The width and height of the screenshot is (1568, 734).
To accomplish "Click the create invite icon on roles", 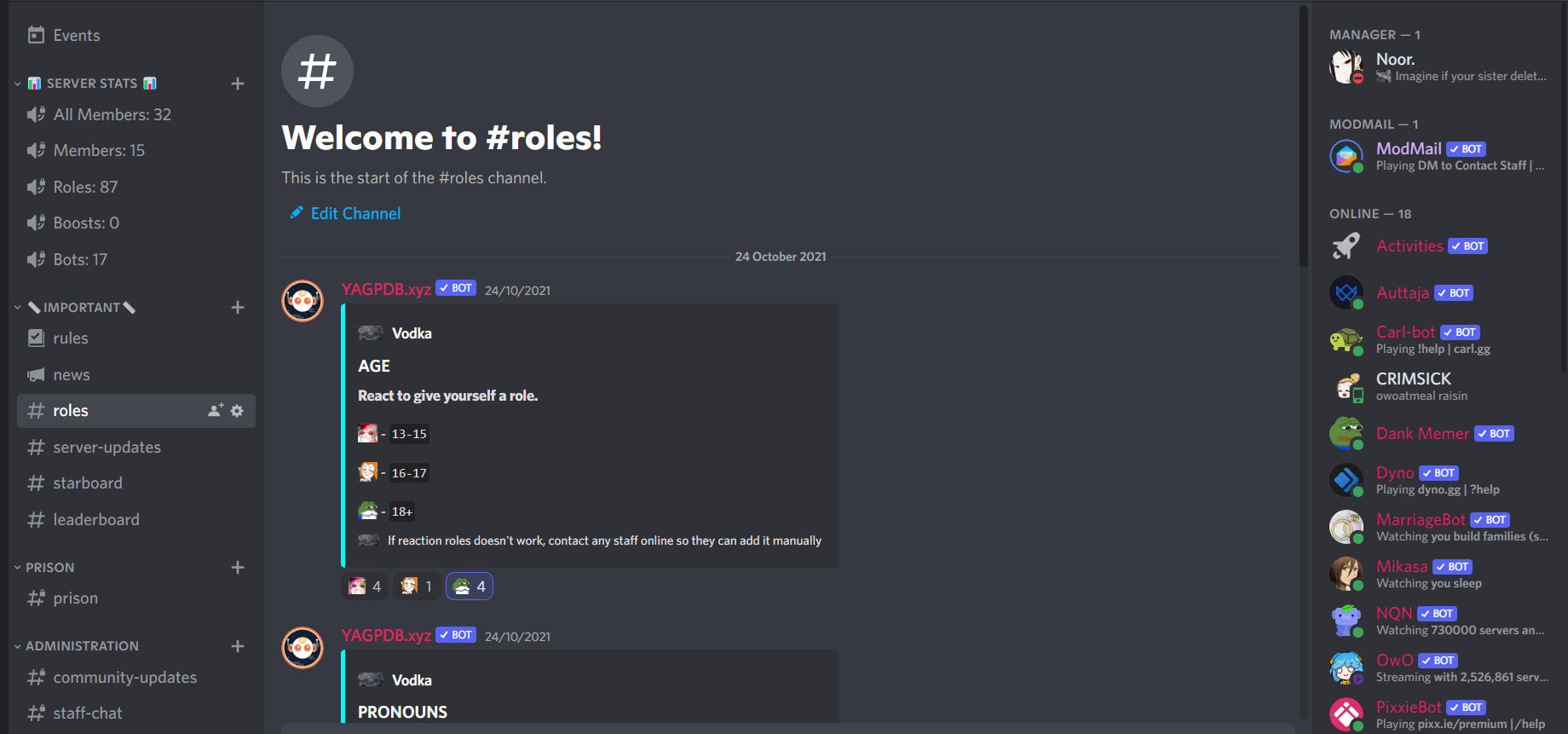I will [216, 411].
